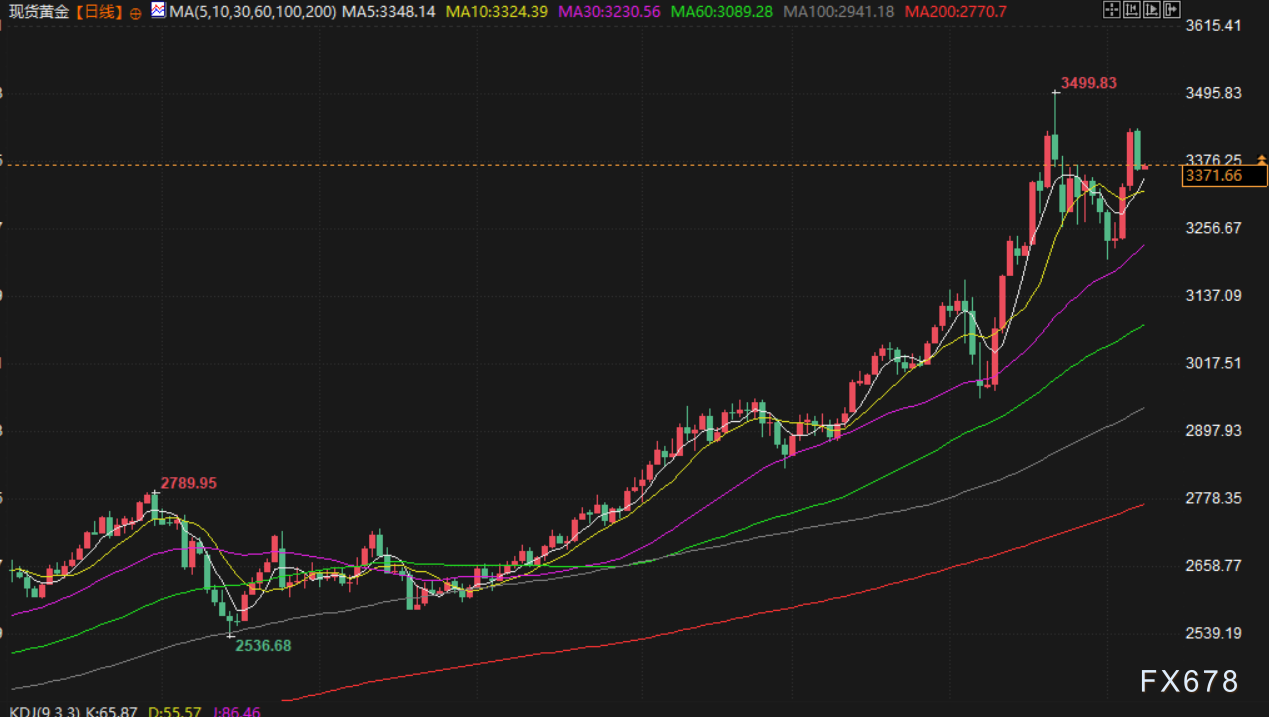Select the yellow MA10:3324.39 legend
The height and width of the screenshot is (717, 1269).
496,12
